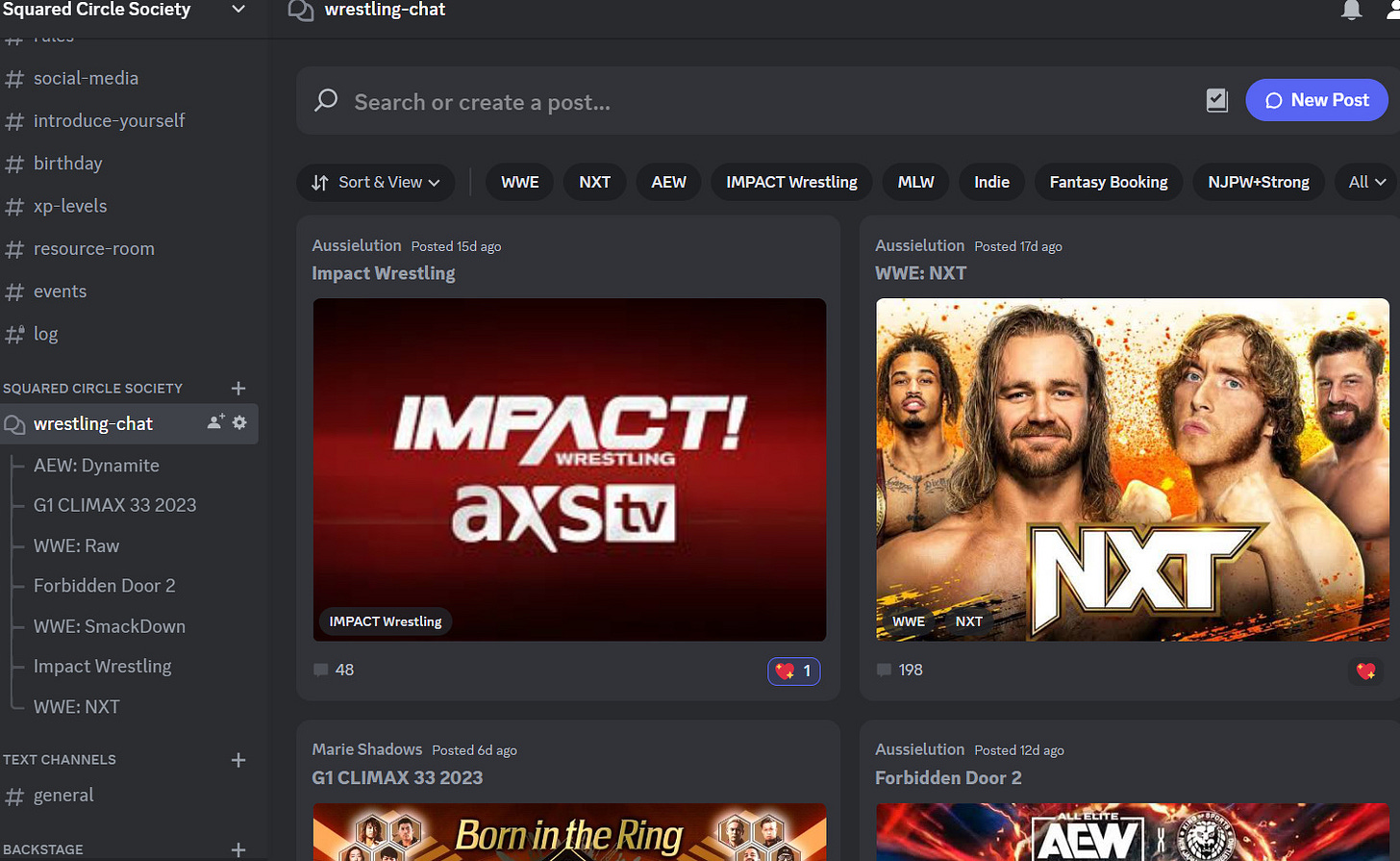
Task: Collapse the BACKSTAGE category
Action: [42, 850]
